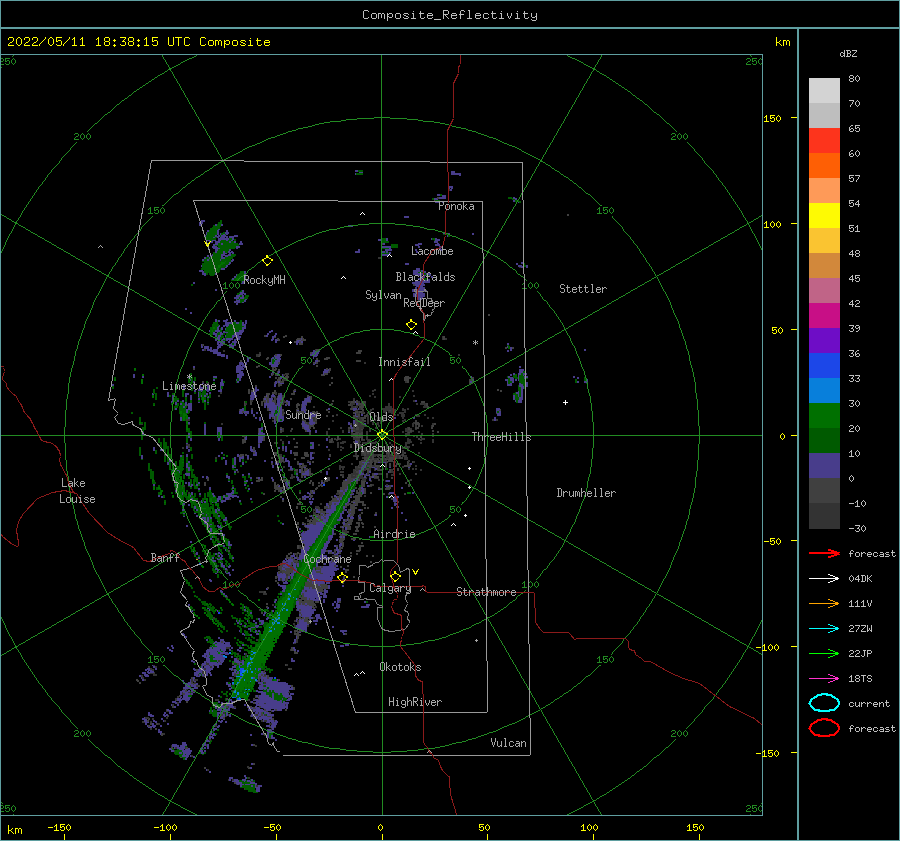
Task: Click the cyan 27ZW arrow in the legend
Action: pos(824,629)
